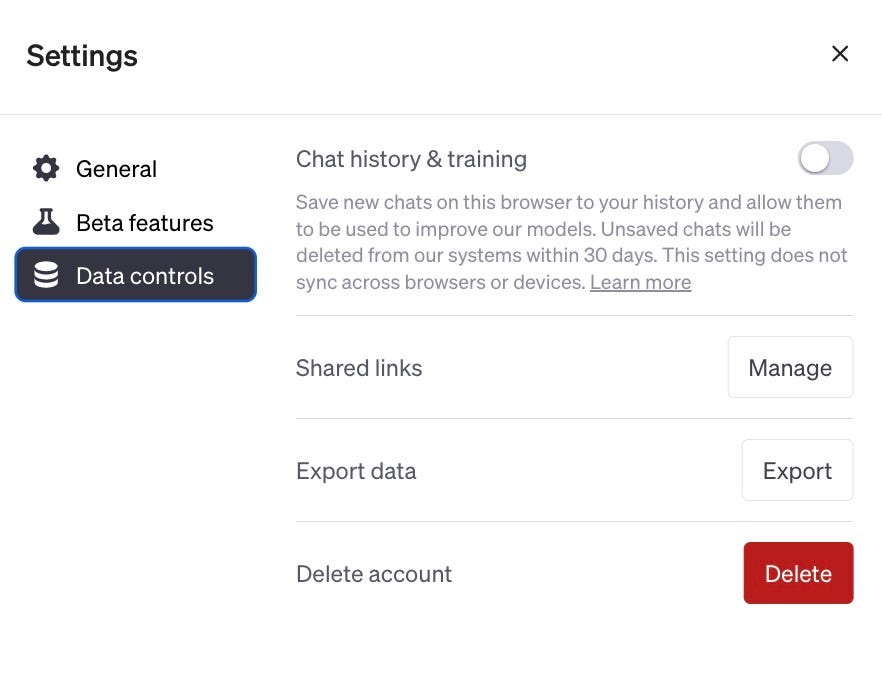
Task: Click the Chat history & training label
Action: click(x=411, y=159)
